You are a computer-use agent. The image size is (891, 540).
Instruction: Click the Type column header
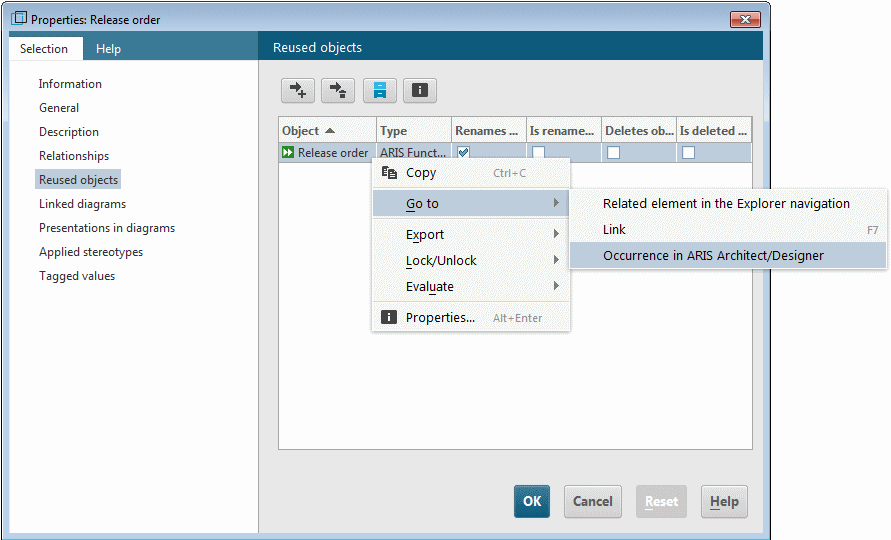tap(414, 131)
